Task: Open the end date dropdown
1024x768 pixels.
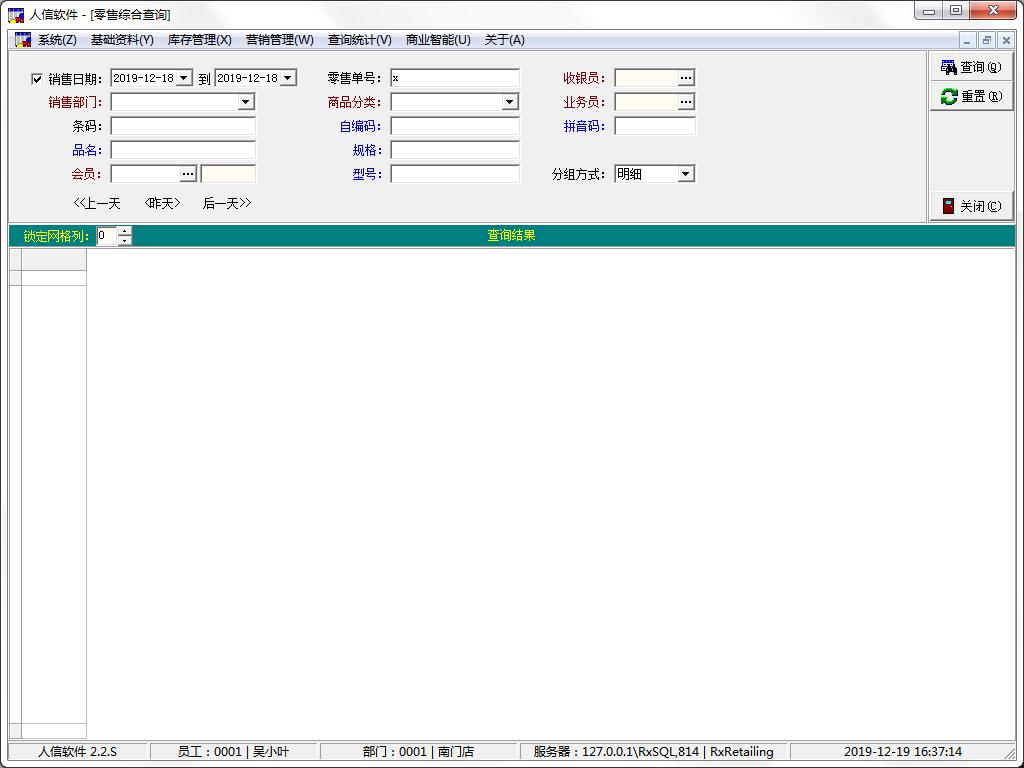Action: [x=288, y=78]
